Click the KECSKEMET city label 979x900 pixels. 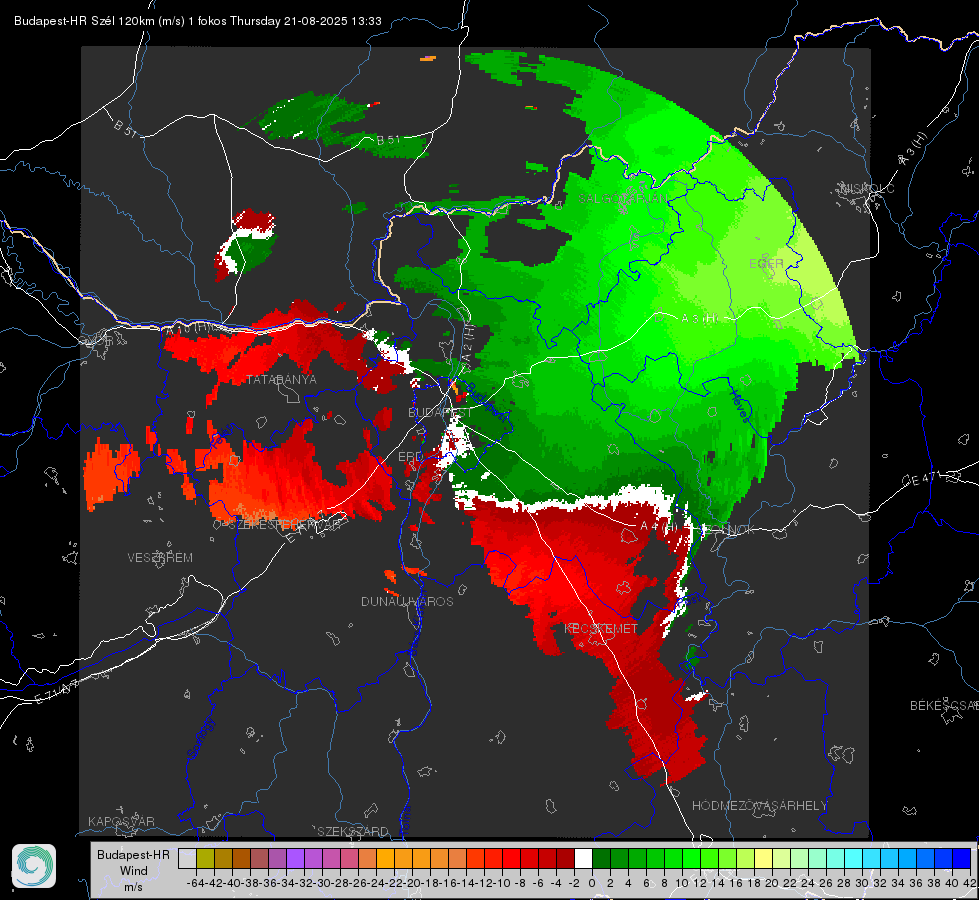[x=601, y=628]
